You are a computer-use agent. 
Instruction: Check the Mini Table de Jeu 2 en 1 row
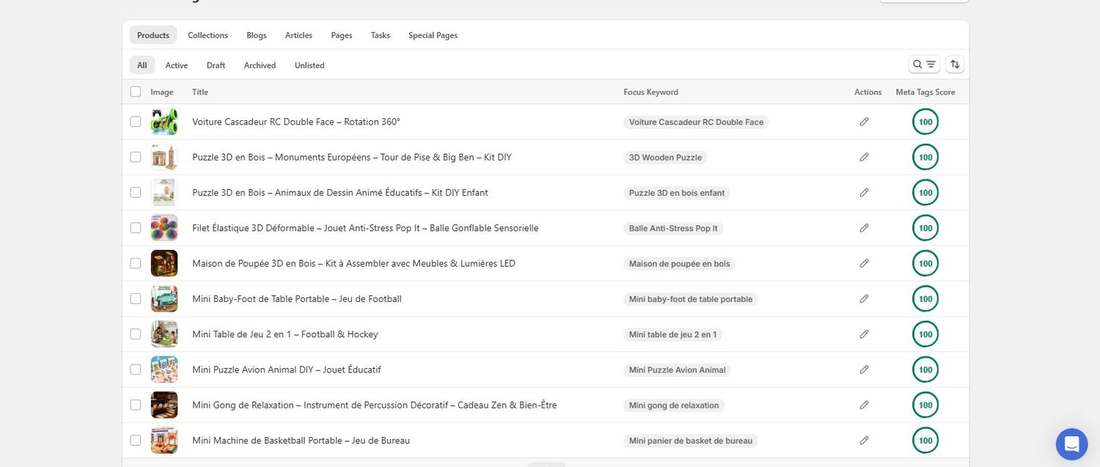(135, 334)
